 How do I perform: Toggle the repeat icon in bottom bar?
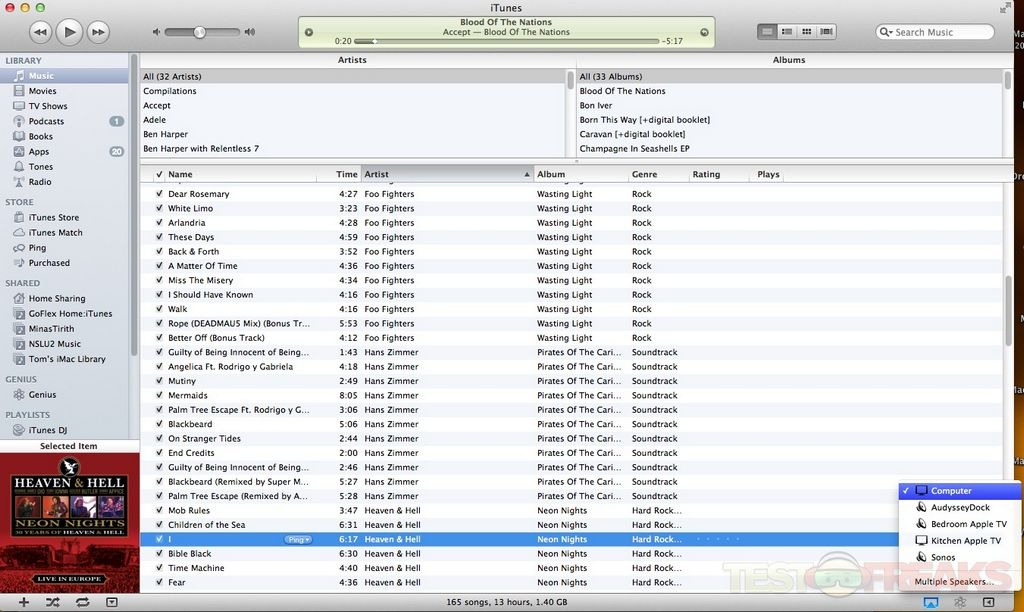coord(82,602)
